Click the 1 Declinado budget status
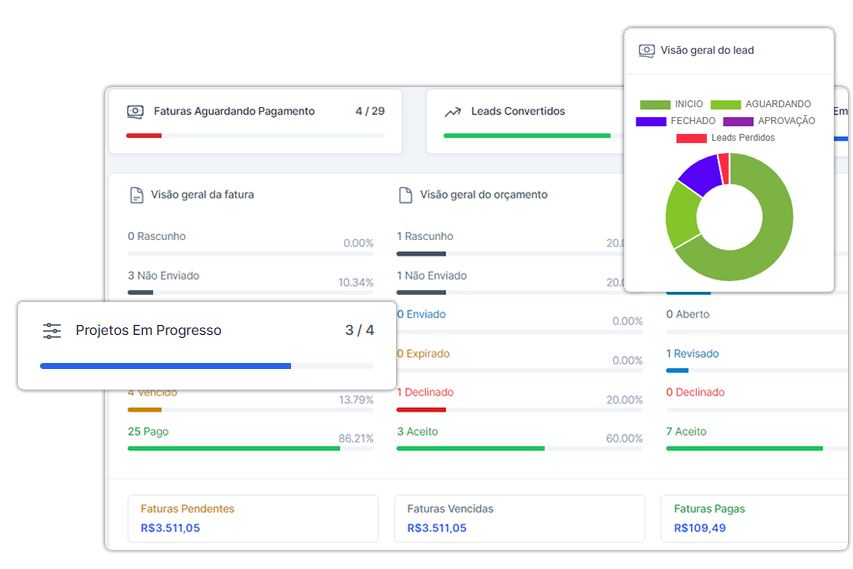This screenshot has width=853, height=569. (x=425, y=393)
